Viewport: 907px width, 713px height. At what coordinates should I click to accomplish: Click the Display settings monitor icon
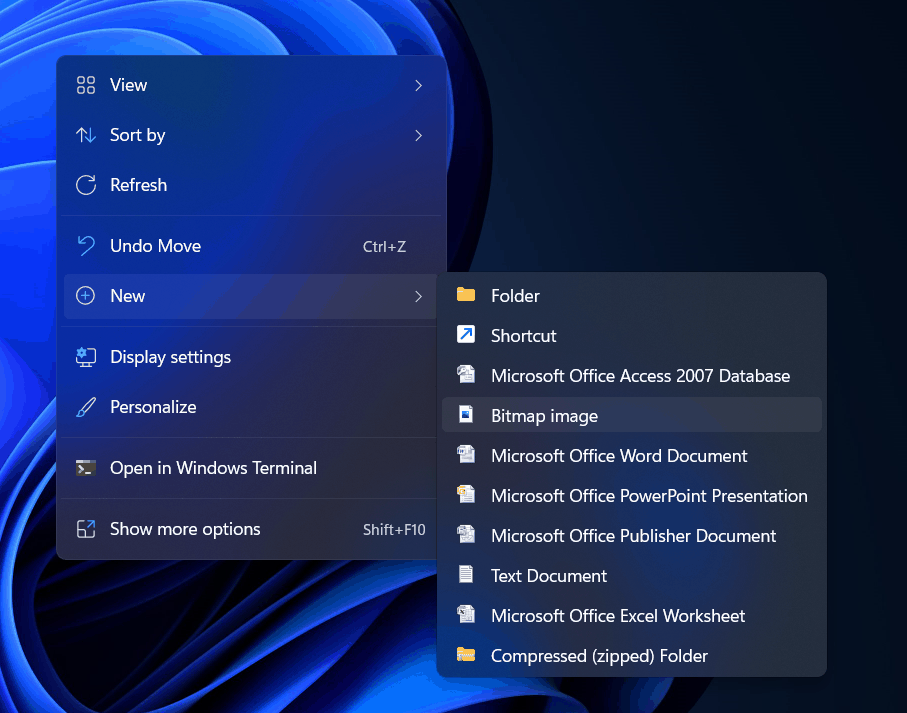tap(86, 356)
